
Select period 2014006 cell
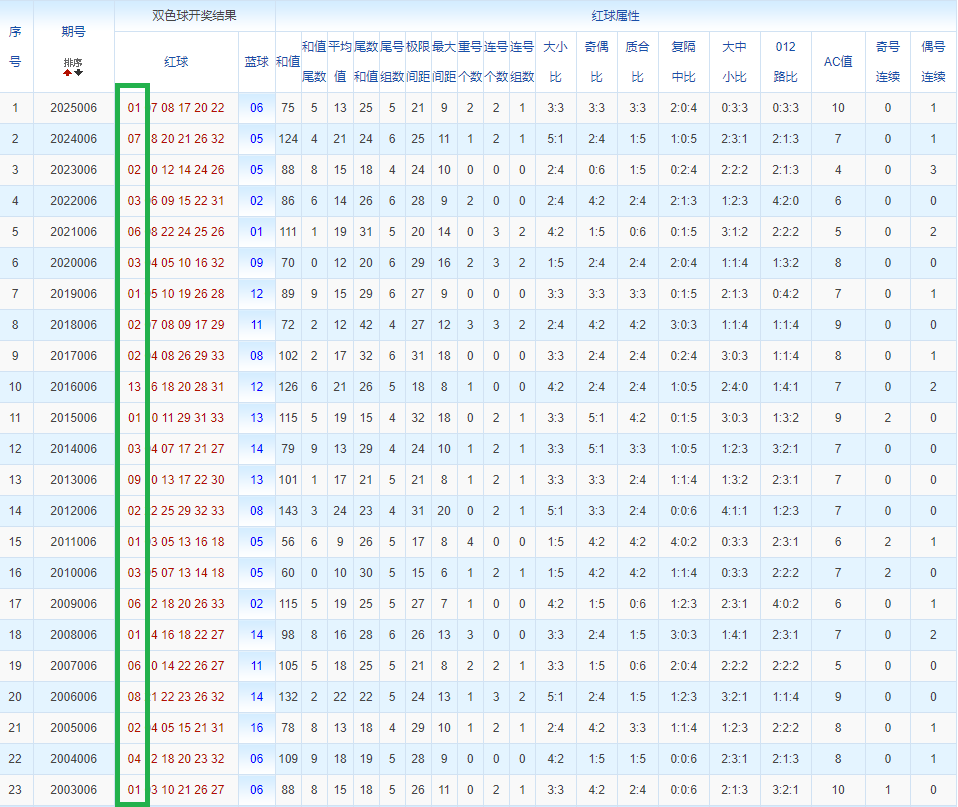[73, 449]
